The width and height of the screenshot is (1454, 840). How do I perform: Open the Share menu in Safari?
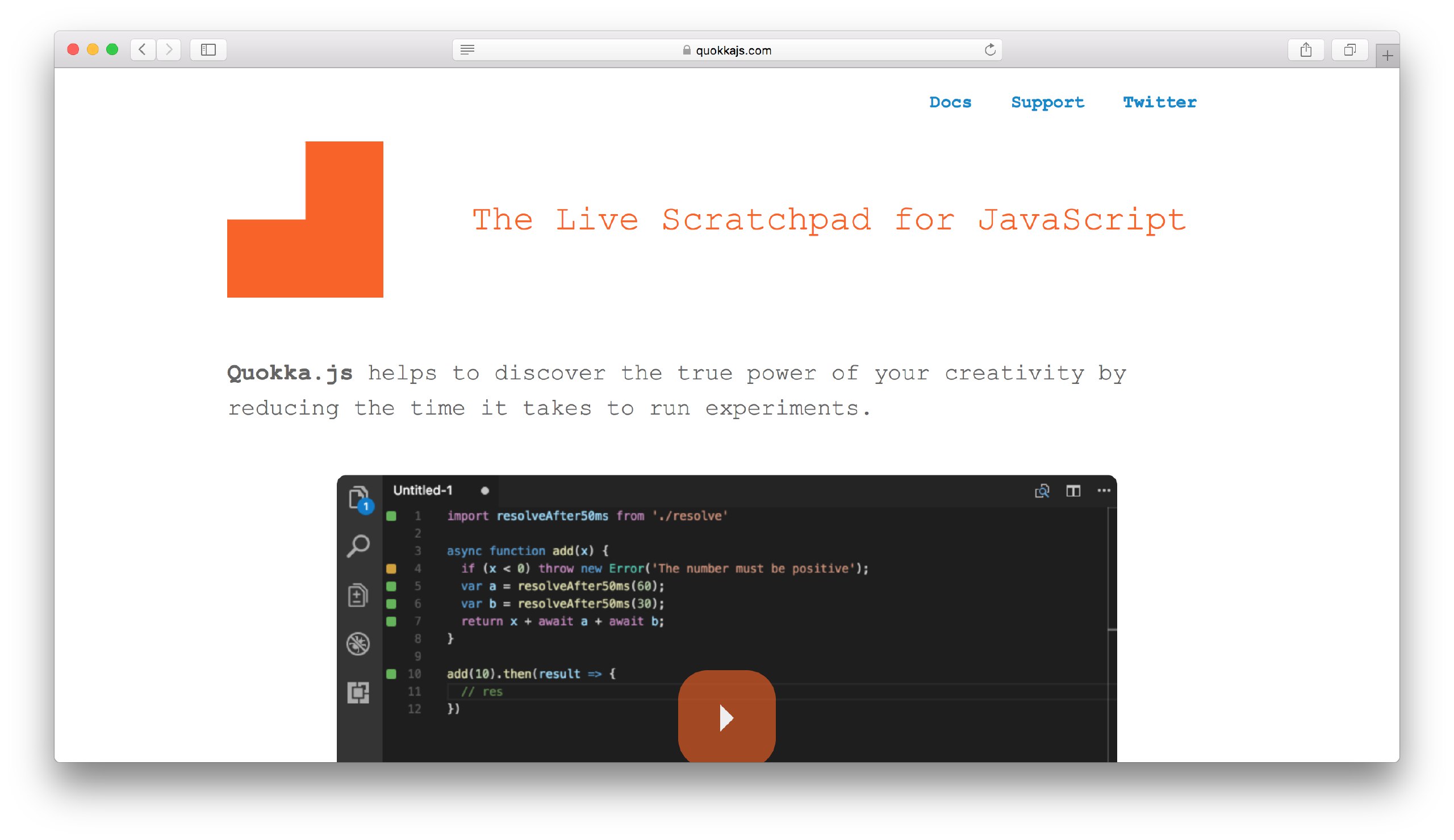(x=1306, y=49)
